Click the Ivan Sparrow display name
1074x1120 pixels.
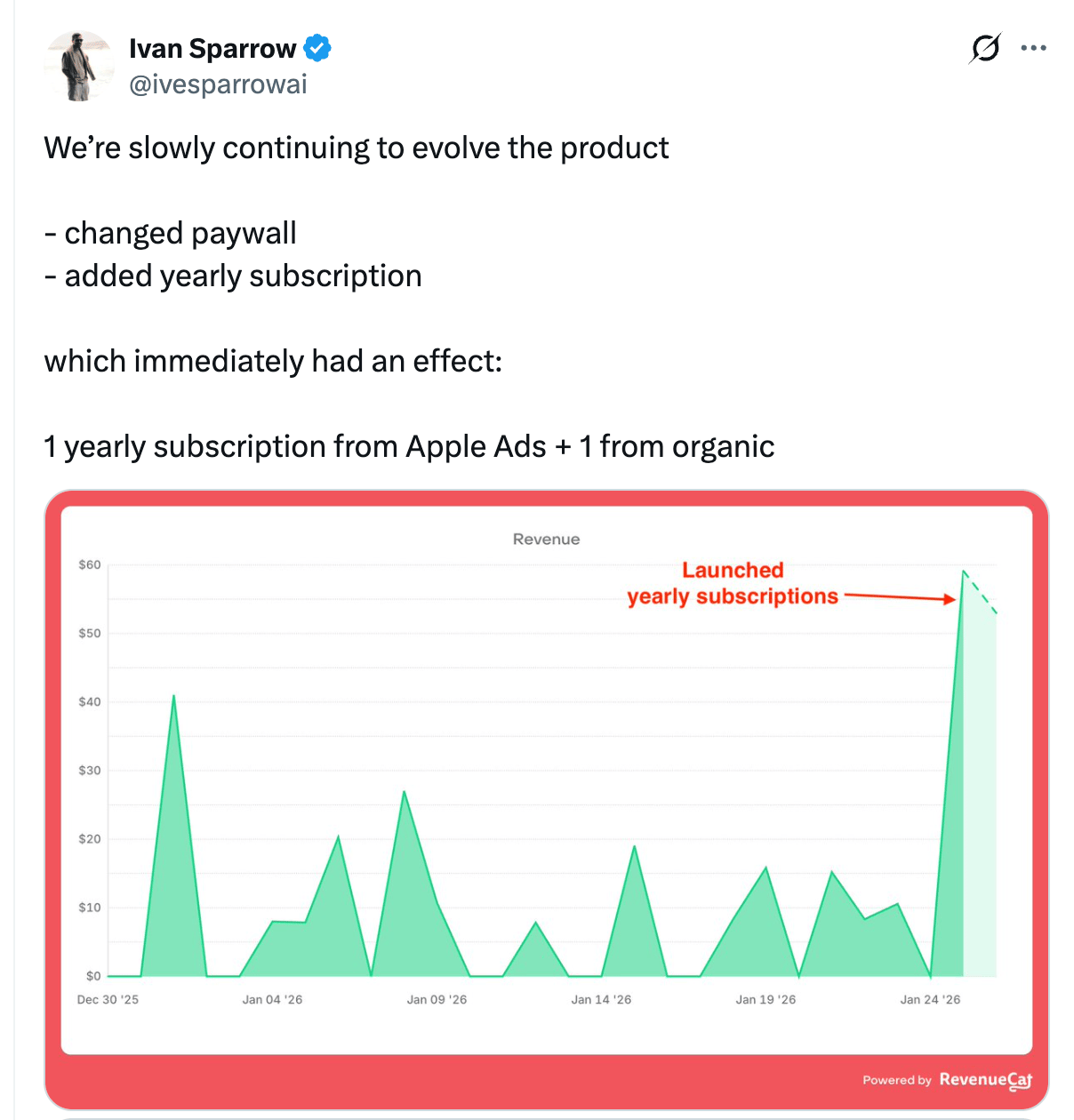coord(212,48)
